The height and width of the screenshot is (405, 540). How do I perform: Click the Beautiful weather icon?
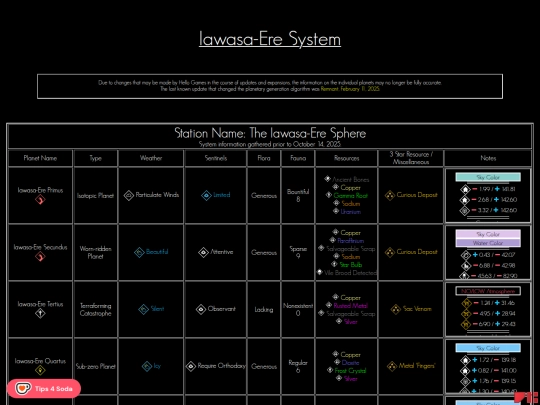(139, 252)
